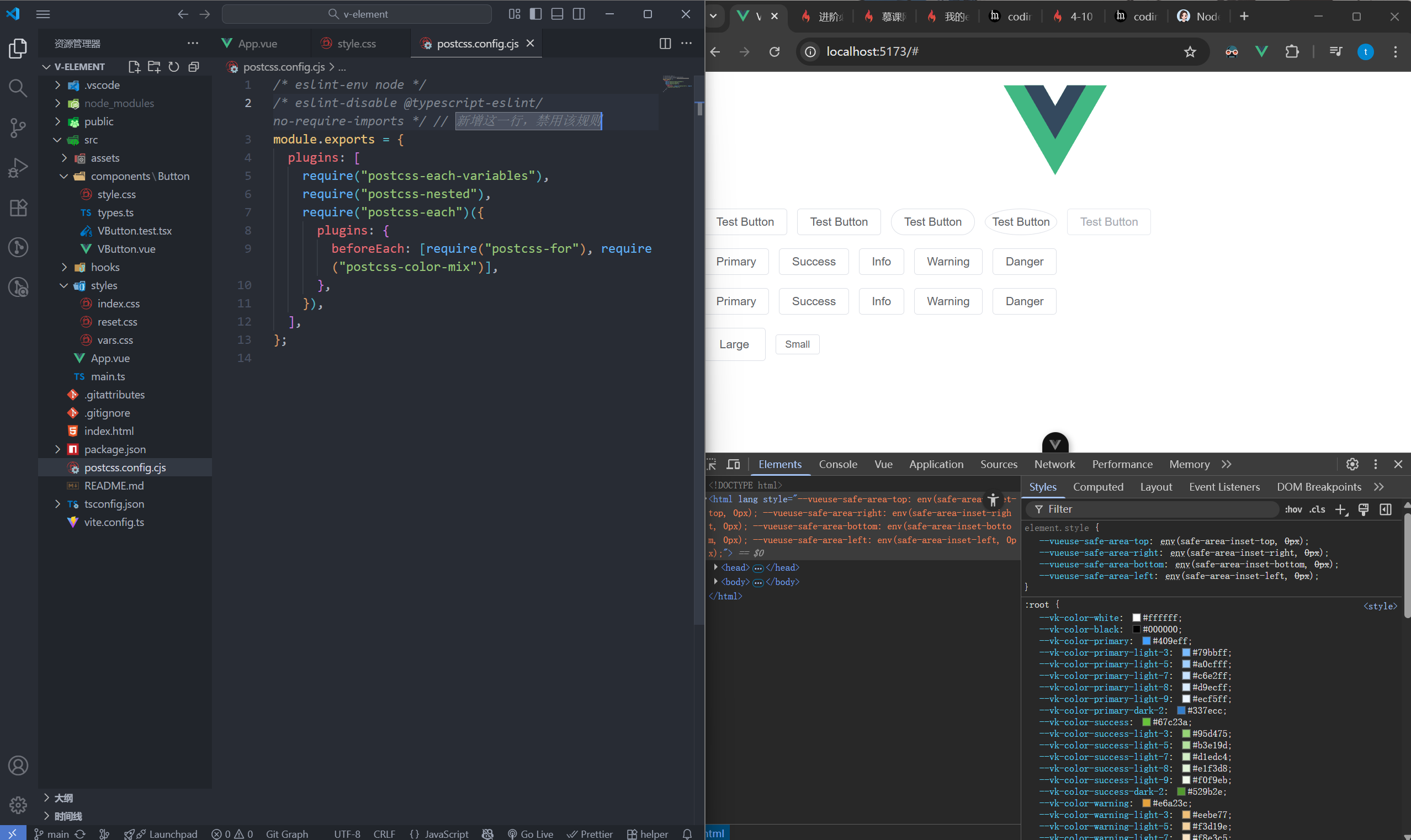Toggle the device toolbar in DevTools
This screenshot has width=1411, height=840.
pos(733,464)
